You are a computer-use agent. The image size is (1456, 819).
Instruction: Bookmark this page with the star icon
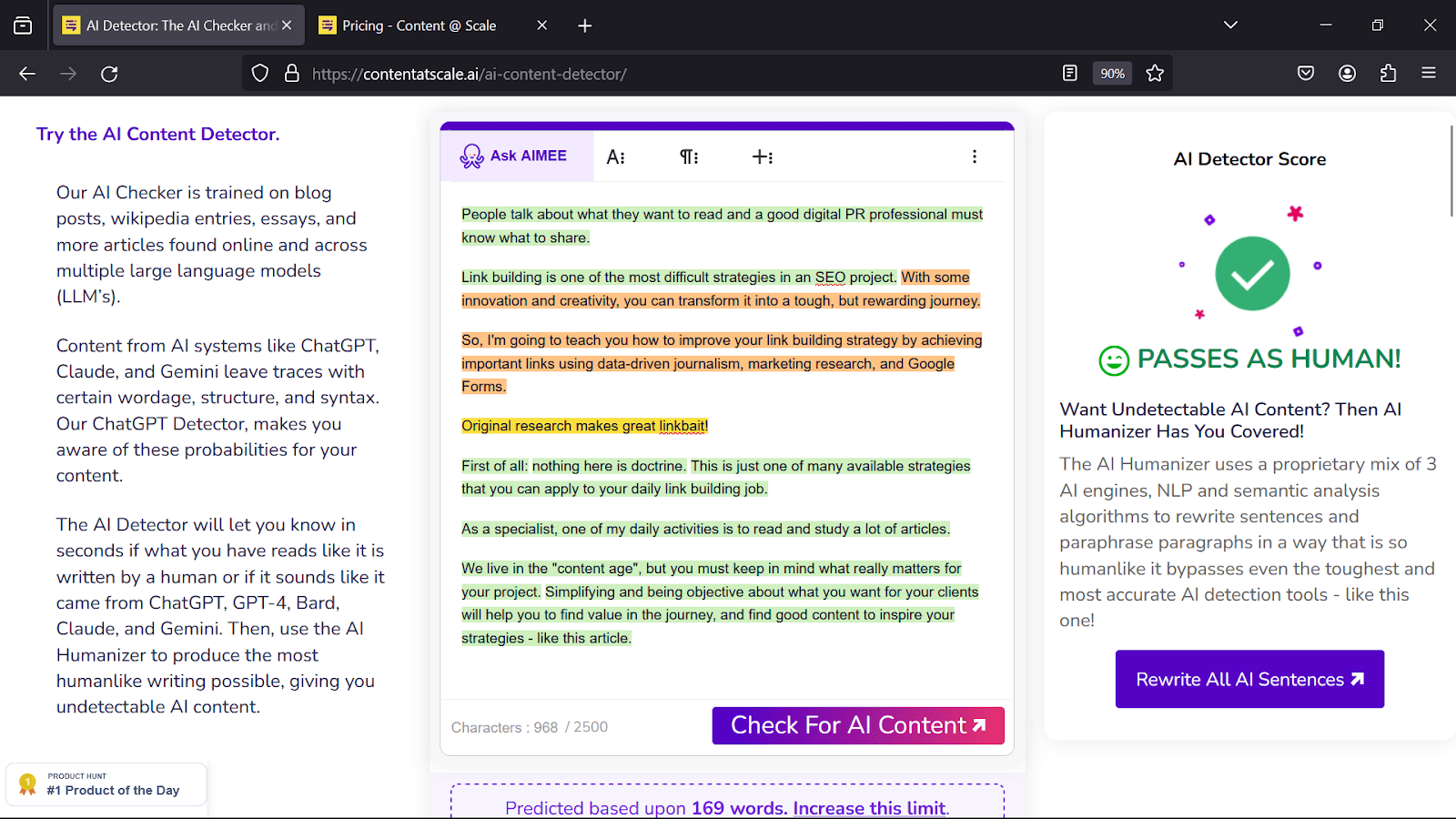click(x=1155, y=74)
